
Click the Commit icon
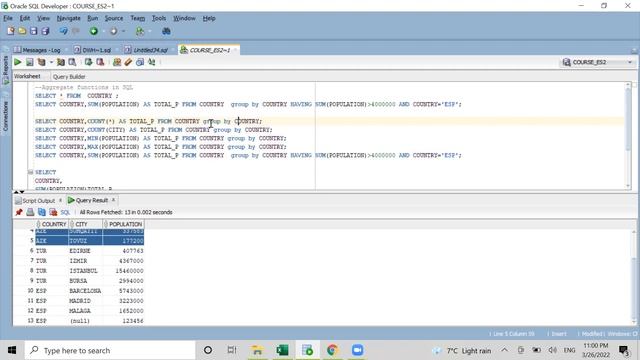coord(88,62)
